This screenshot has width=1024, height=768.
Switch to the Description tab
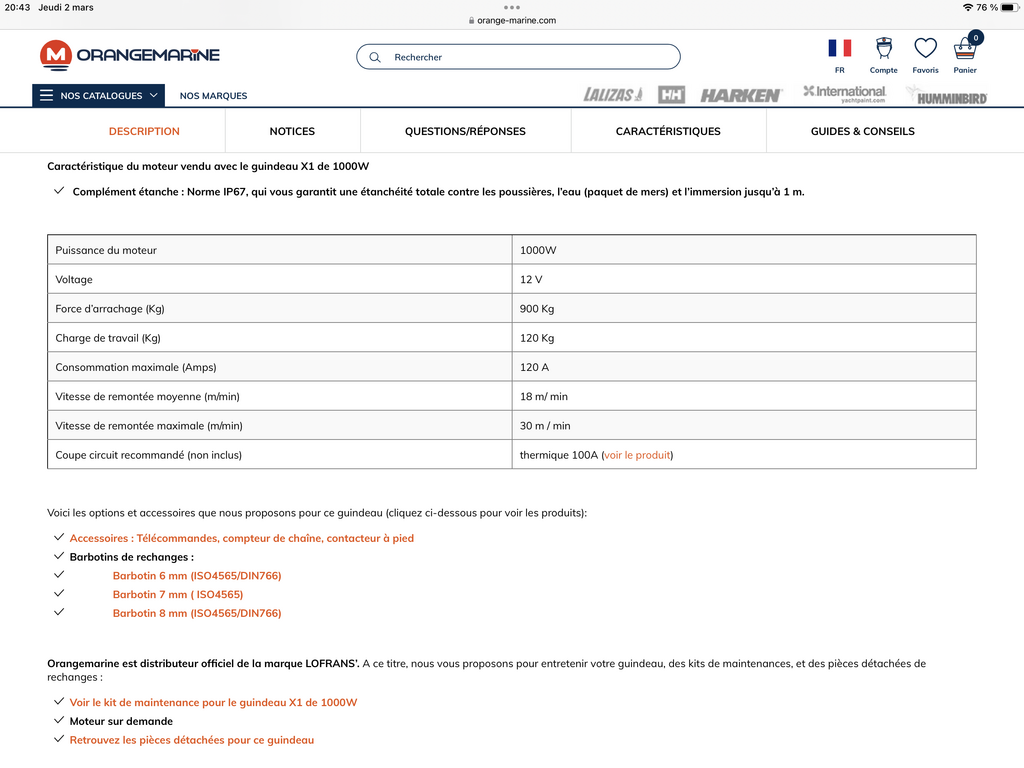pos(144,131)
